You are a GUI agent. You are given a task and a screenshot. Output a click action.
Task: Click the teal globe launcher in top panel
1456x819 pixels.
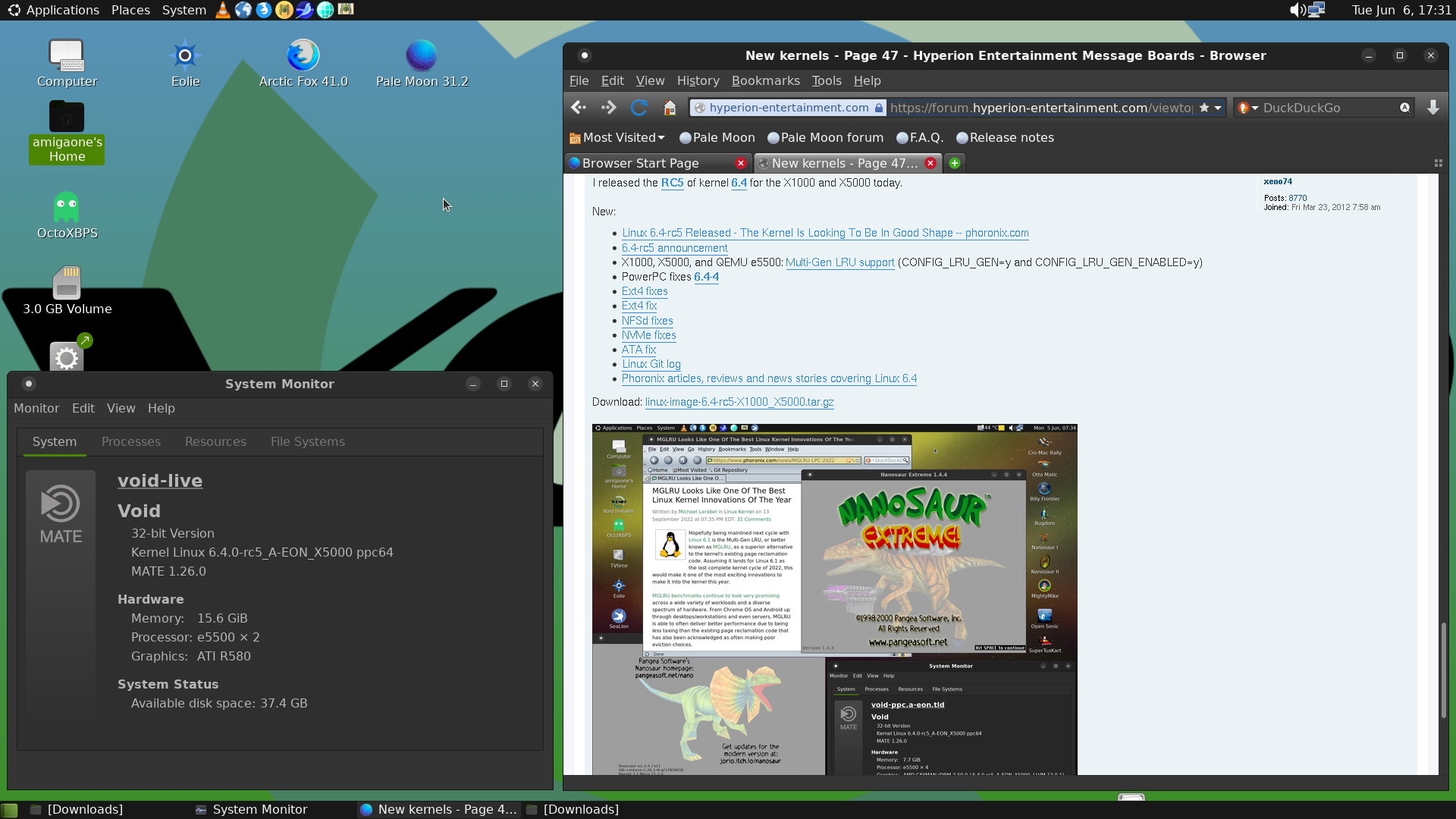(x=325, y=10)
